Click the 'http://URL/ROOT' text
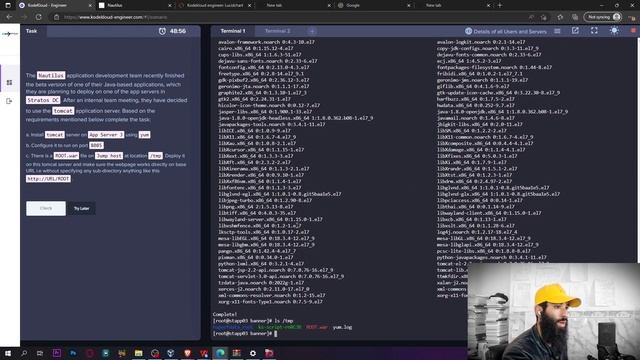640x360 pixels. click(x=48, y=179)
